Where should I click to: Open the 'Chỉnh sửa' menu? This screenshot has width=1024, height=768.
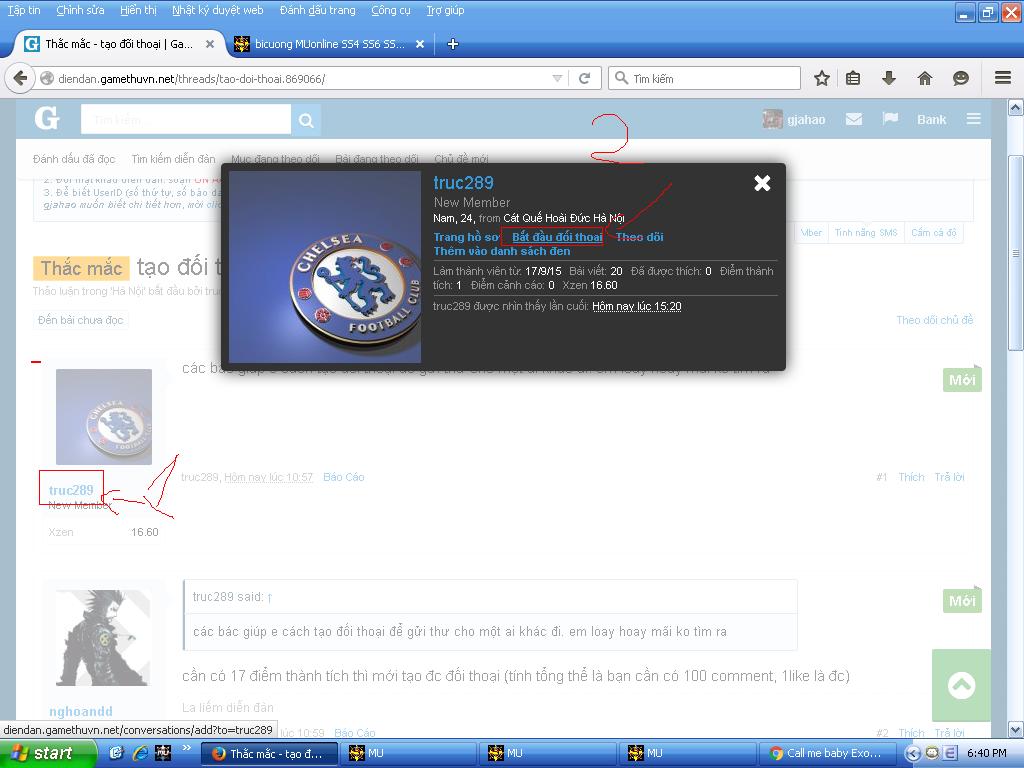coord(80,10)
